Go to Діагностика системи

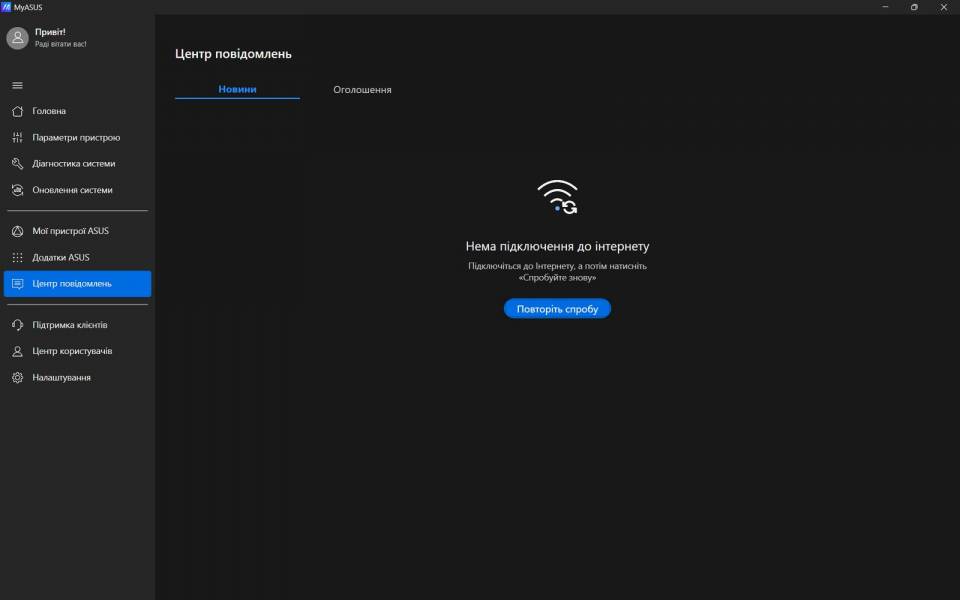pyautogui.click(x=77, y=163)
